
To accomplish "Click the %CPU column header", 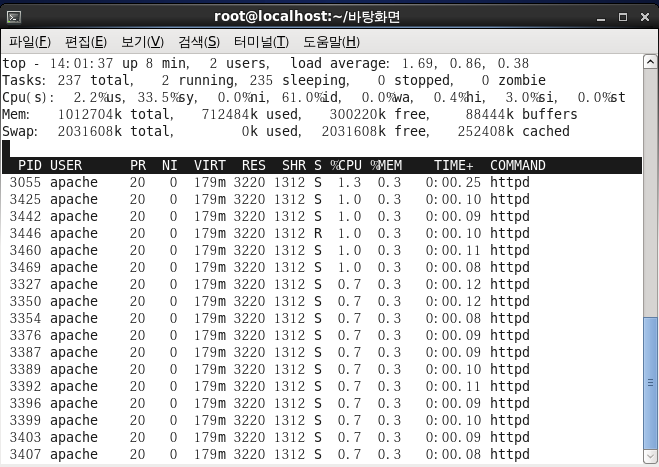I will (346, 165).
